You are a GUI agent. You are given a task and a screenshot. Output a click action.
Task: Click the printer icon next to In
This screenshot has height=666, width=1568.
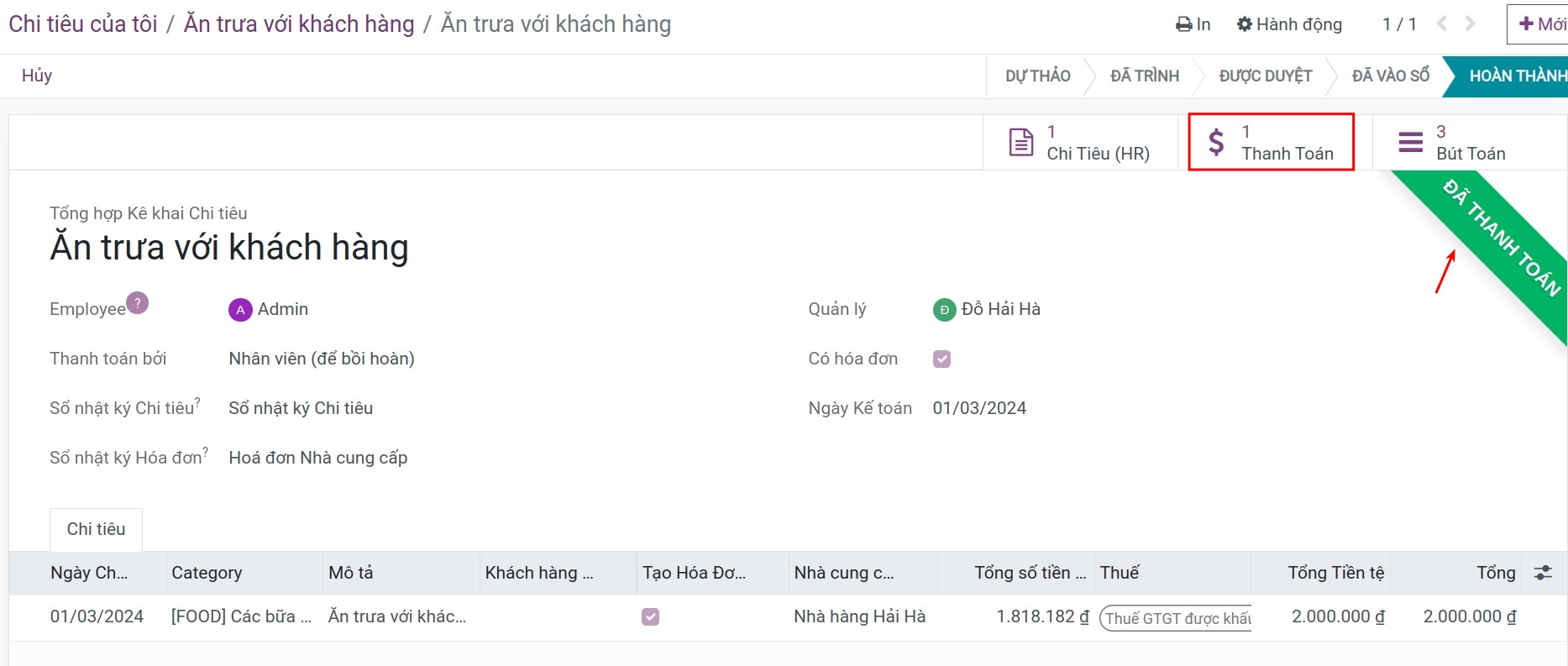click(1184, 24)
